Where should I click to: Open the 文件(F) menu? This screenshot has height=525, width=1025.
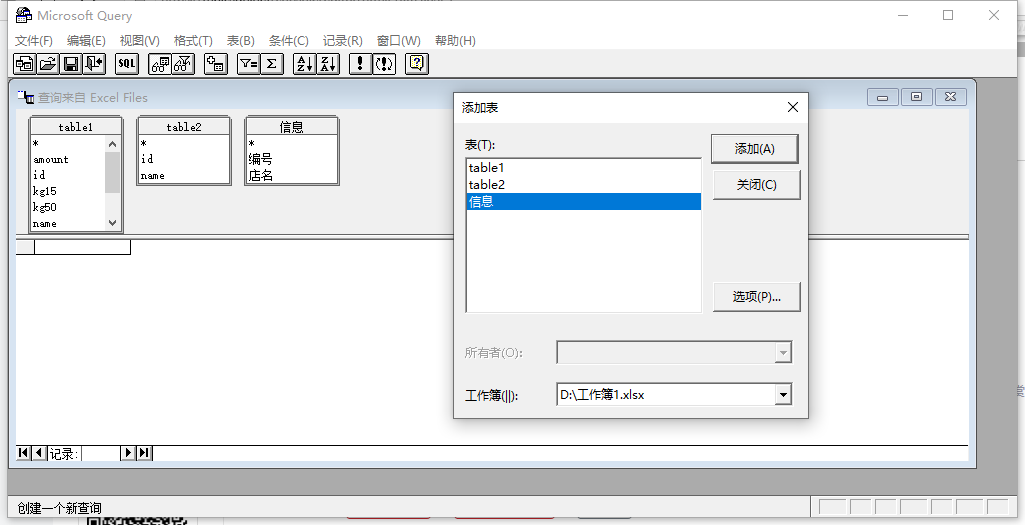[x=33, y=41]
